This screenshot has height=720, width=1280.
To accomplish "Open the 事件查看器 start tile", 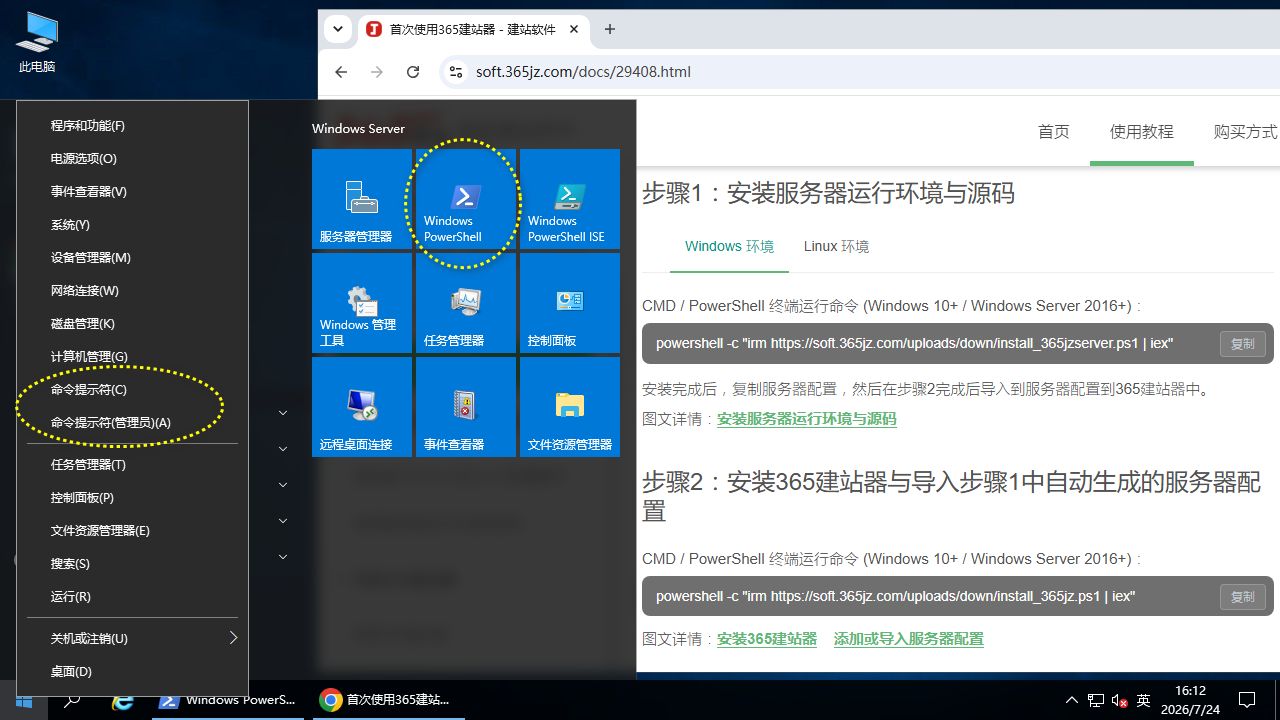I will (x=466, y=407).
